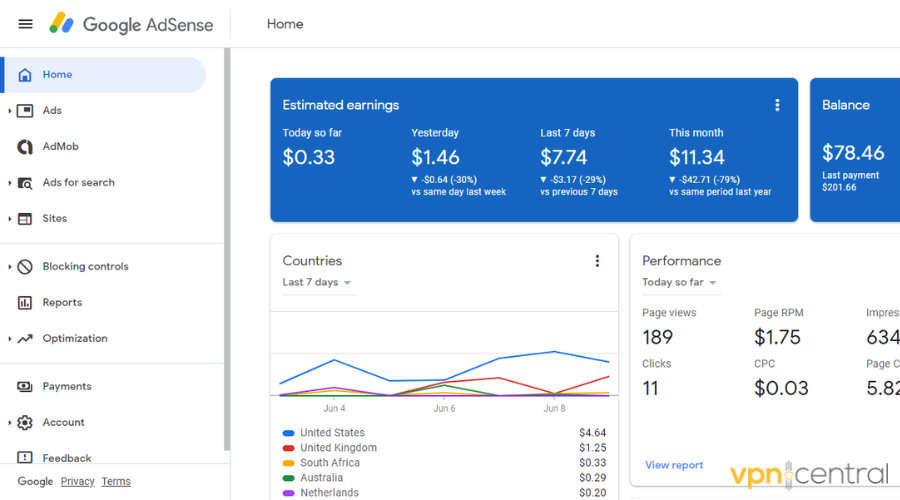Go to Optimization in the sidebar
The height and width of the screenshot is (500, 900).
pos(74,339)
